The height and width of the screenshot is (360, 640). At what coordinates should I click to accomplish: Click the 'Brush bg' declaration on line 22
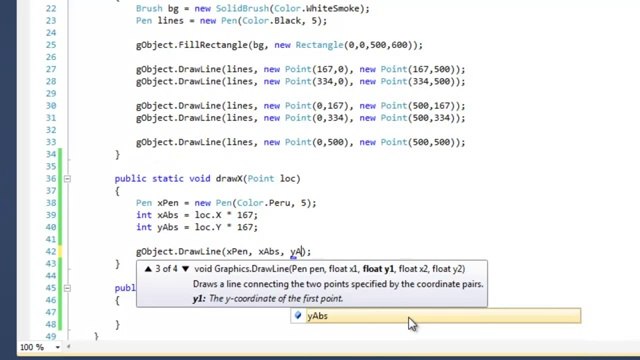(253, 9)
